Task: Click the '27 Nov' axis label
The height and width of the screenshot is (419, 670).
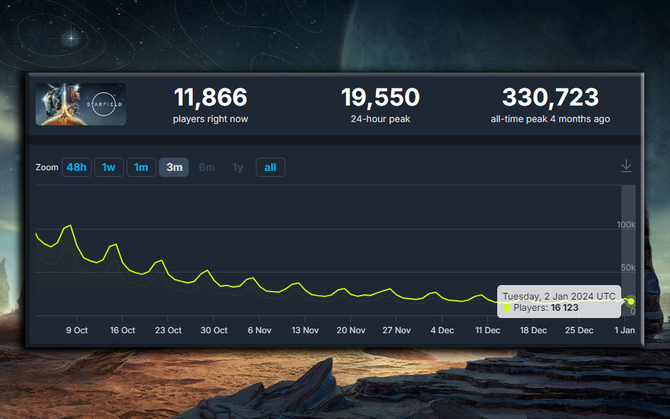Action: pyautogui.click(x=397, y=330)
